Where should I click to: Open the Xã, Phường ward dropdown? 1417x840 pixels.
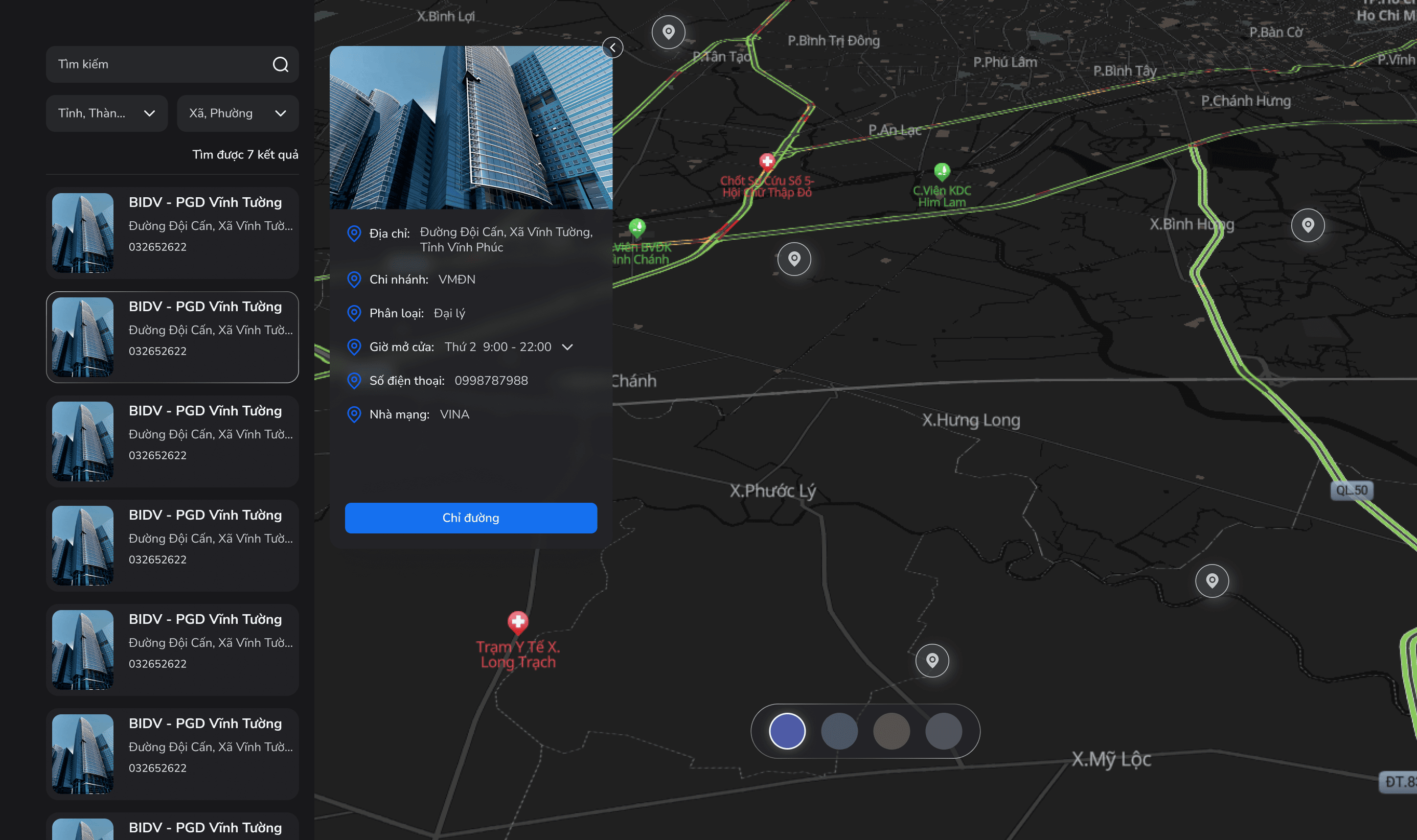(238, 113)
